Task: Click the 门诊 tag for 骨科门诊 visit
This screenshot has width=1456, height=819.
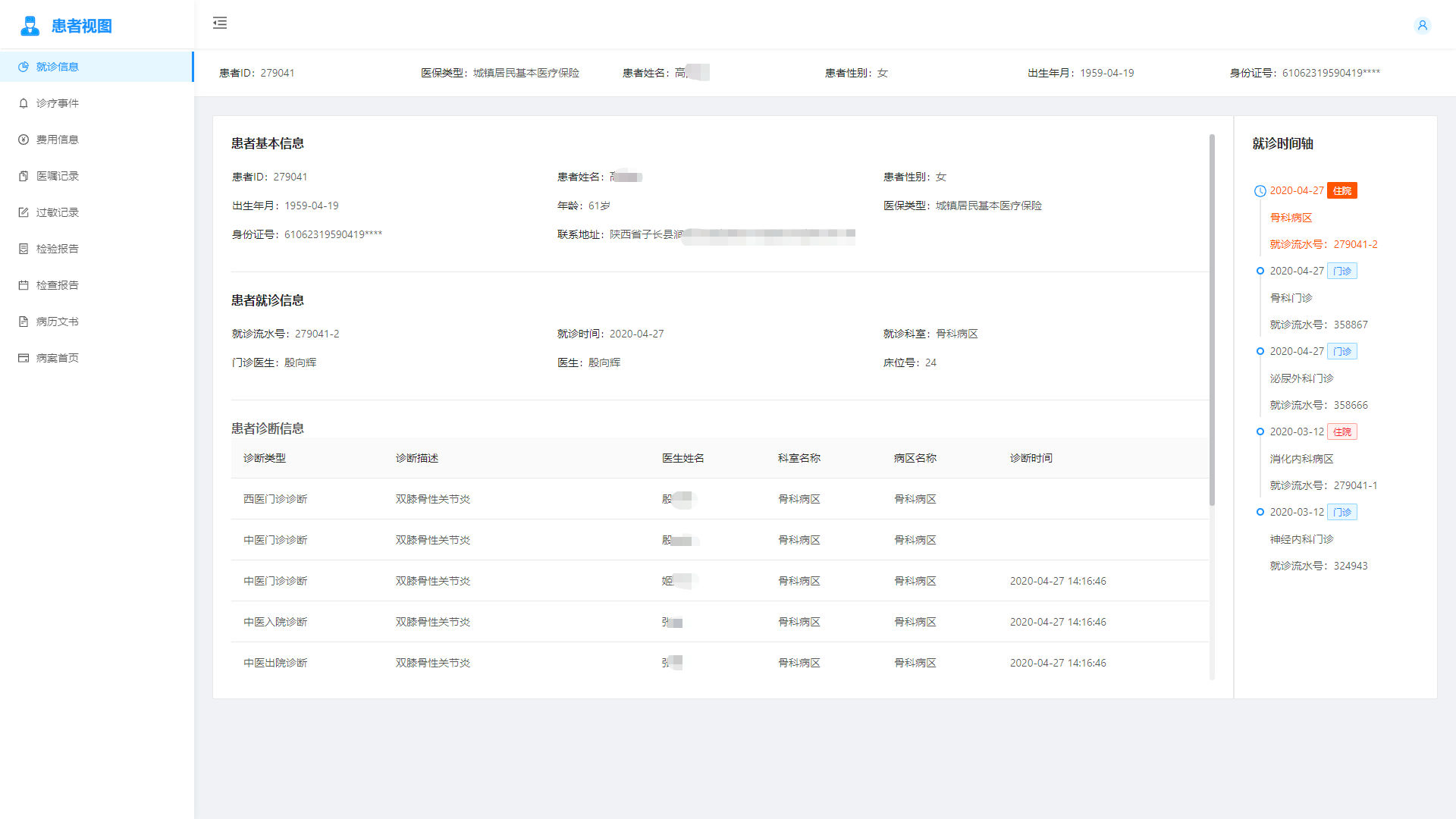Action: click(1342, 271)
